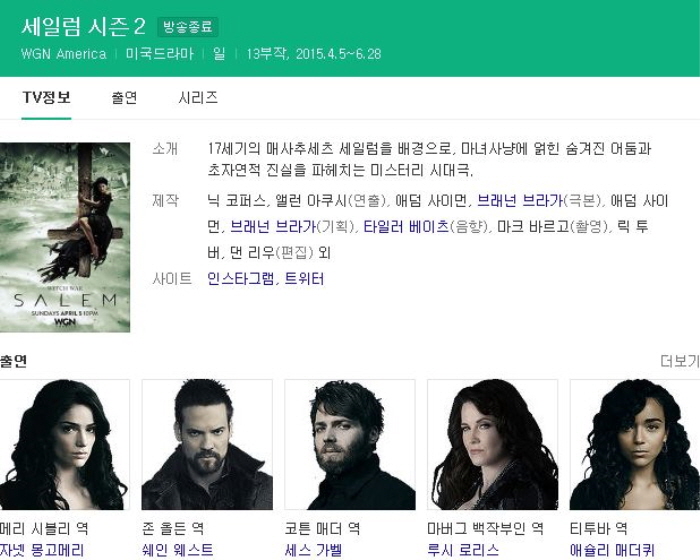This screenshot has height=560, width=700.
Task: Click the 쉐인 웨스트 cast photo
Action: click(207, 445)
